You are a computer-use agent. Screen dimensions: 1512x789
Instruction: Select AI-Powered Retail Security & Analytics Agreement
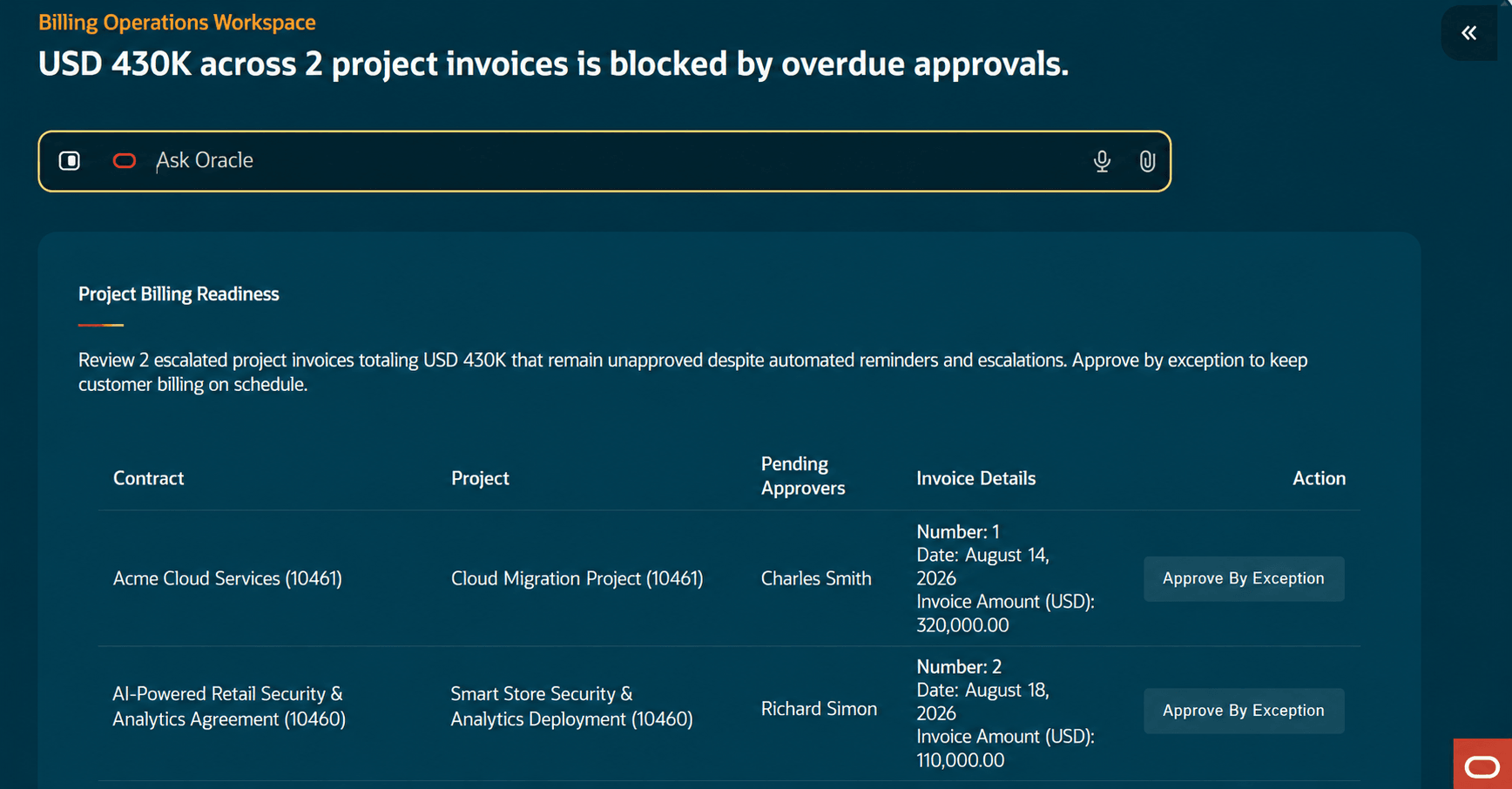229,706
